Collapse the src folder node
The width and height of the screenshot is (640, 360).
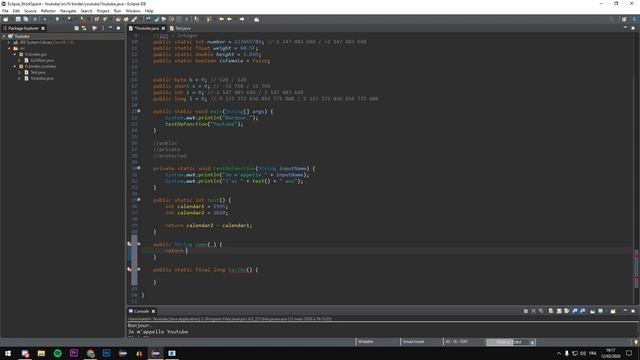tap(9, 48)
